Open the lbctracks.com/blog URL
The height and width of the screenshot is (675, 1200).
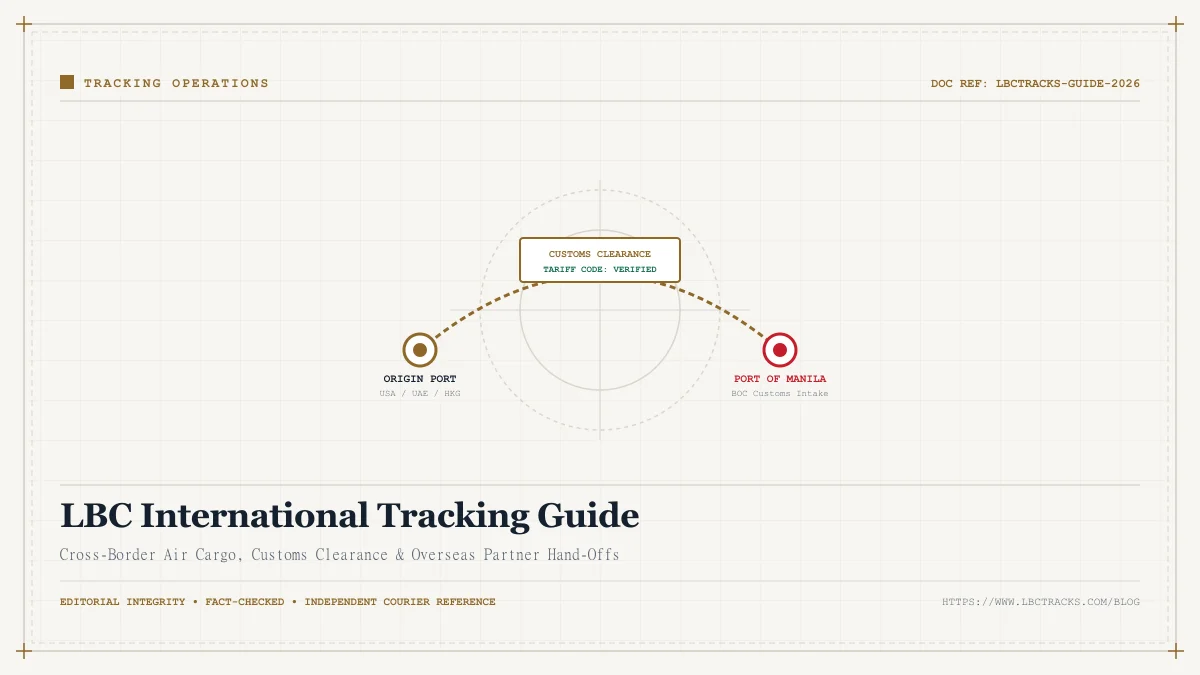pyautogui.click(x=1041, y=602)
